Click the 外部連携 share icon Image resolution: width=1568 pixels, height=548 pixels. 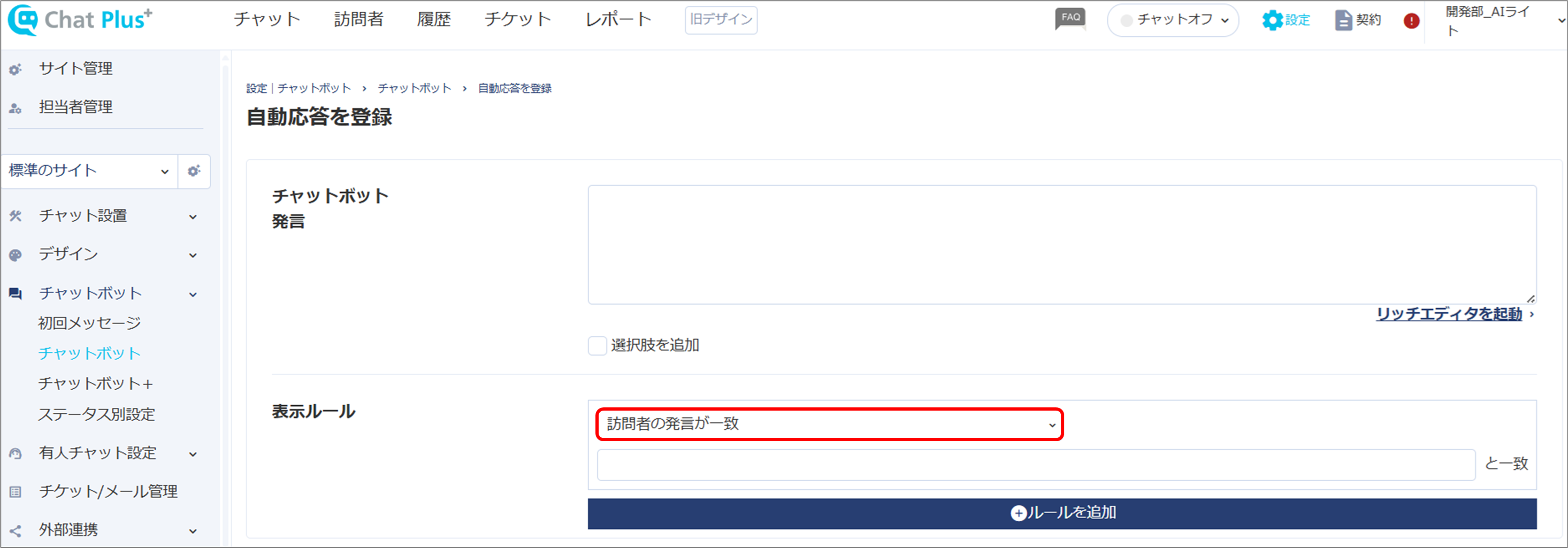[15, 531]
